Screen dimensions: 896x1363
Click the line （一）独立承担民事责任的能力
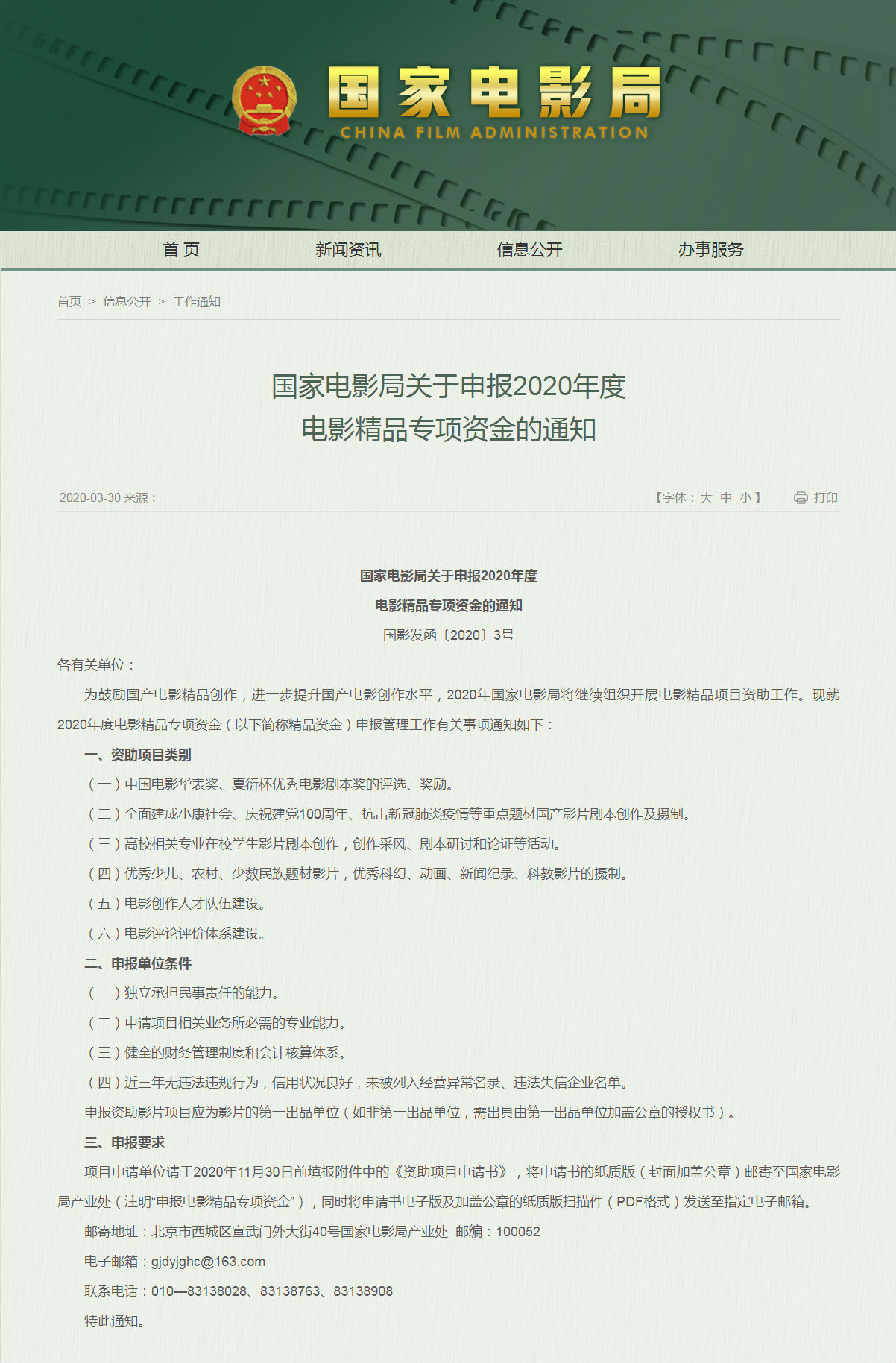[183, 993]
